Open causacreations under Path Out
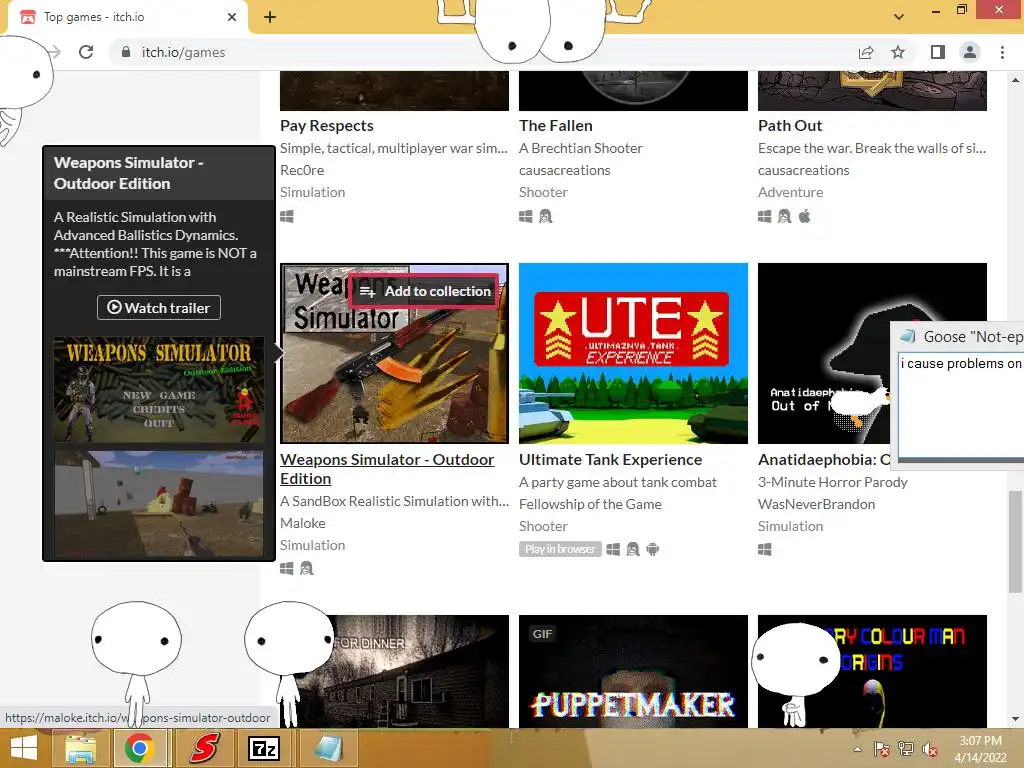 803,170
